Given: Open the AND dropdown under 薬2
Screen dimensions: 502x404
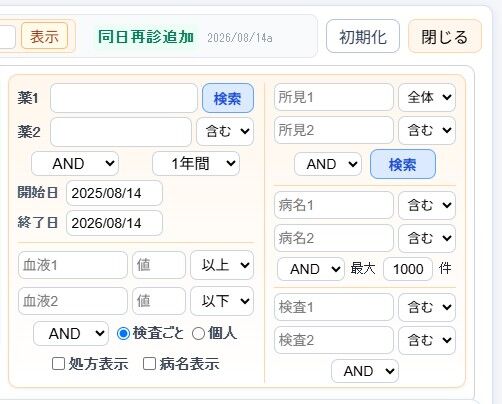Looking at the screenshot, I should (75, 163).
